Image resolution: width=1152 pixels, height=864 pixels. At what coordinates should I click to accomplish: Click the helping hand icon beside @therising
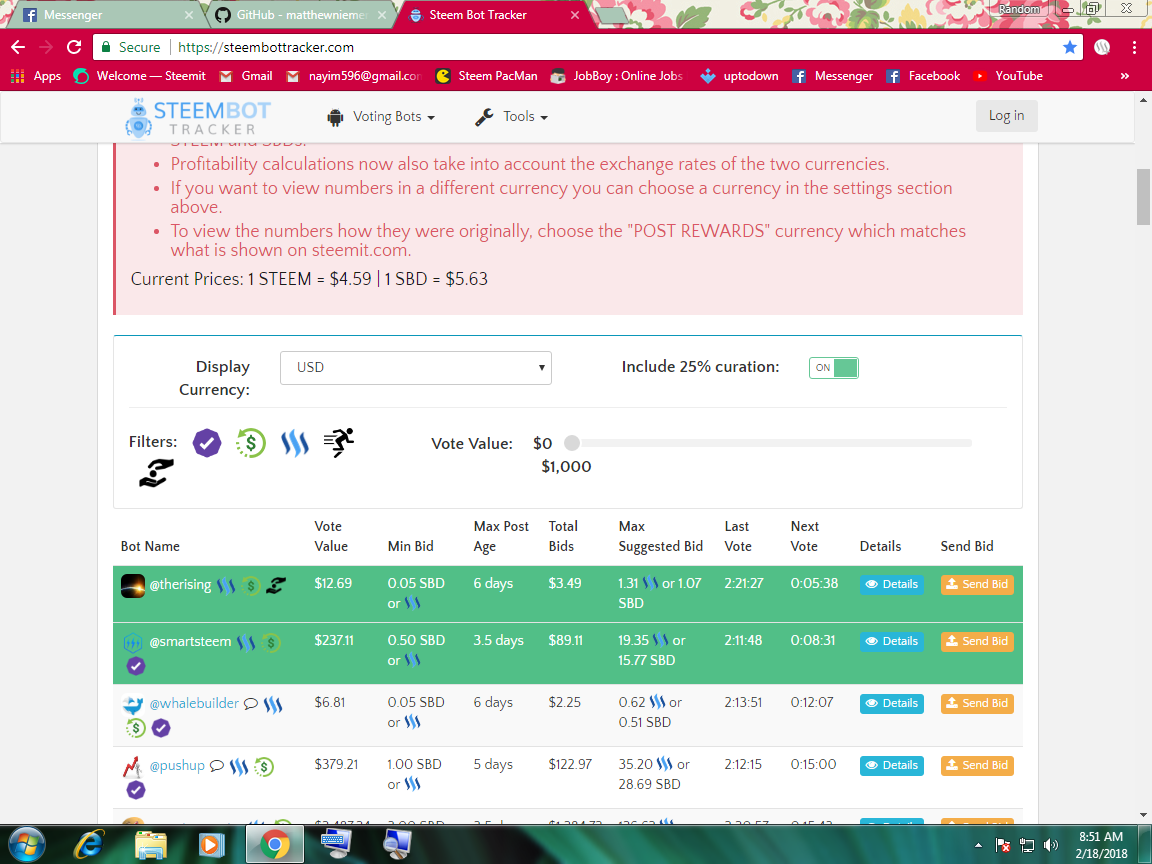click(276, 586)
